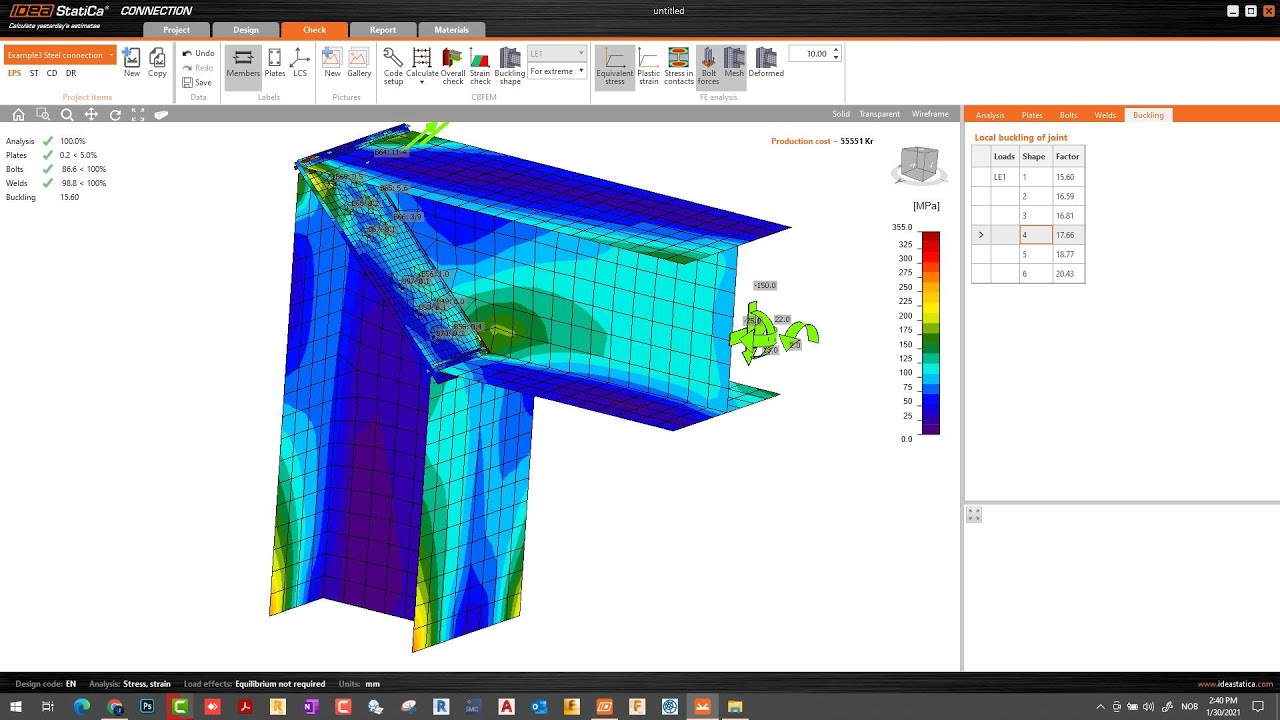1280x720 pixels.
Task: Show the Buckling shape
Action: (510, 66)
